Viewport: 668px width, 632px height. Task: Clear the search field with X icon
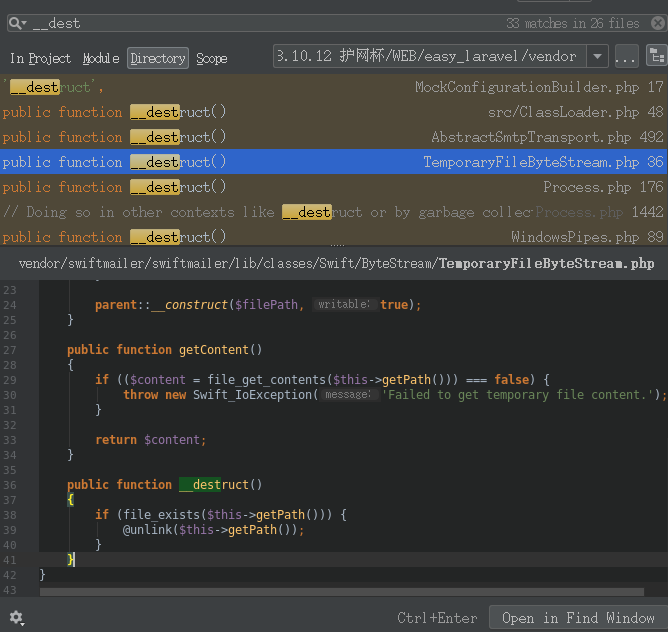[x=658, y=23]
